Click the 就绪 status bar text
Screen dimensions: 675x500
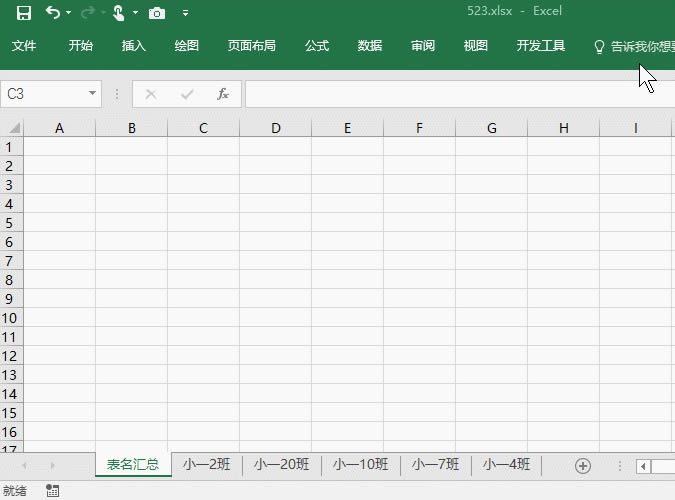click(x=15, y=491)
